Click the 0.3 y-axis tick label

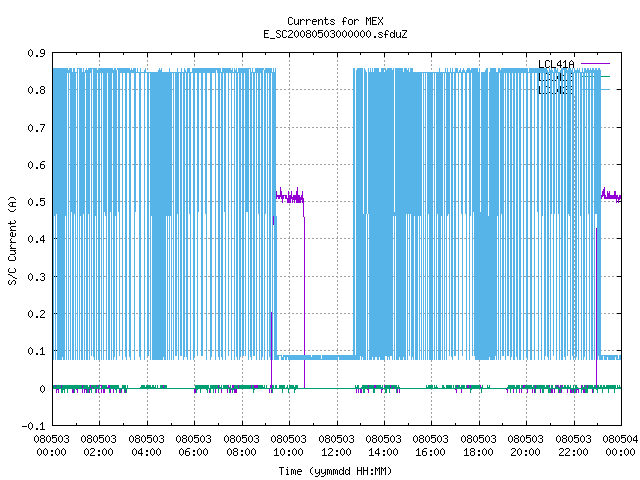[x=37, y=277]
